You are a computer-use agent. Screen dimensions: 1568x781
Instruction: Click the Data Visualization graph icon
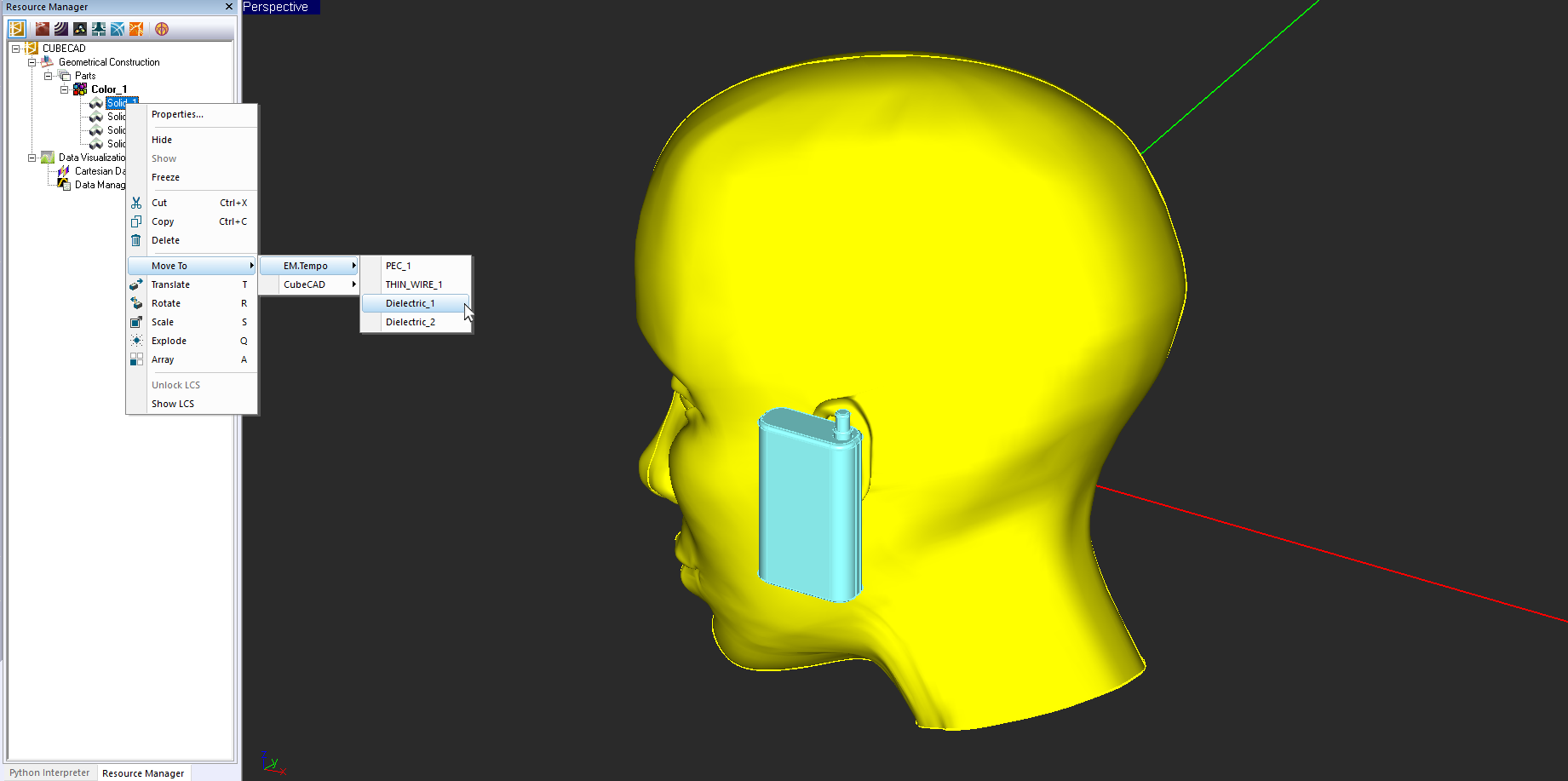pyautogui.click(x=48, y=158)
